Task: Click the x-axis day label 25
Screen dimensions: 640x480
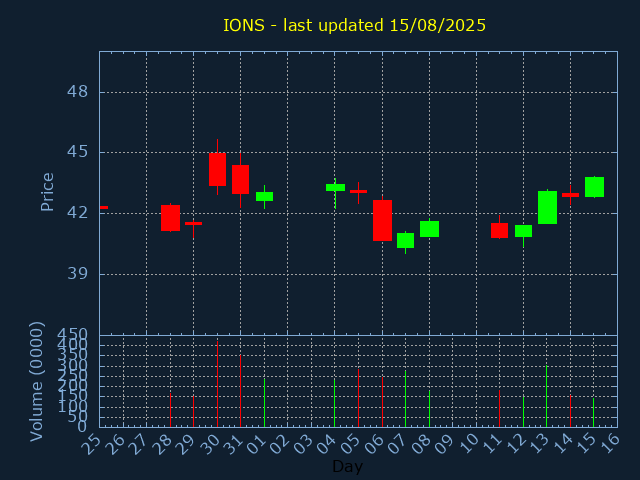Action: [x=91, y=444]
